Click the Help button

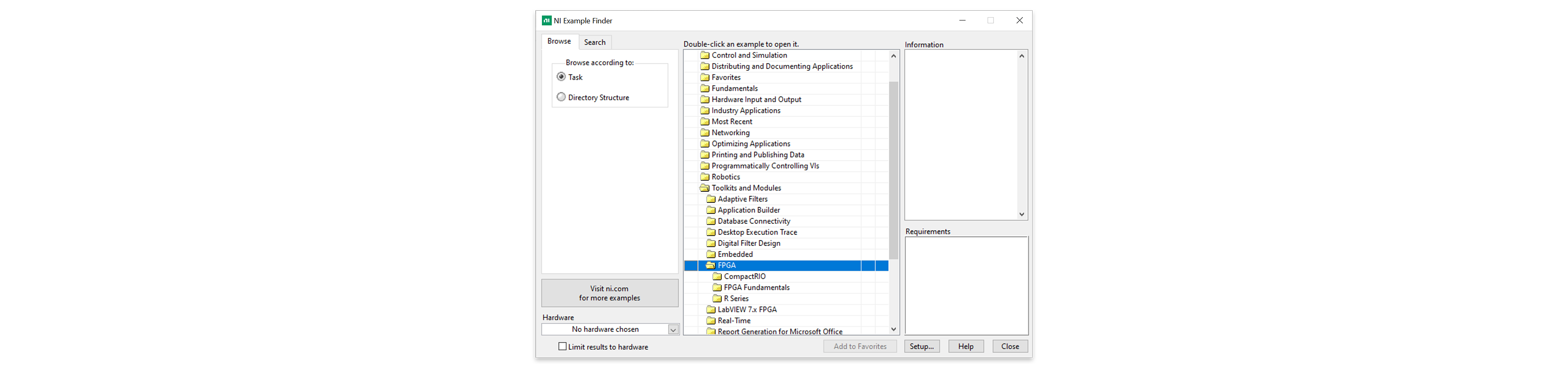click(966, 346)
